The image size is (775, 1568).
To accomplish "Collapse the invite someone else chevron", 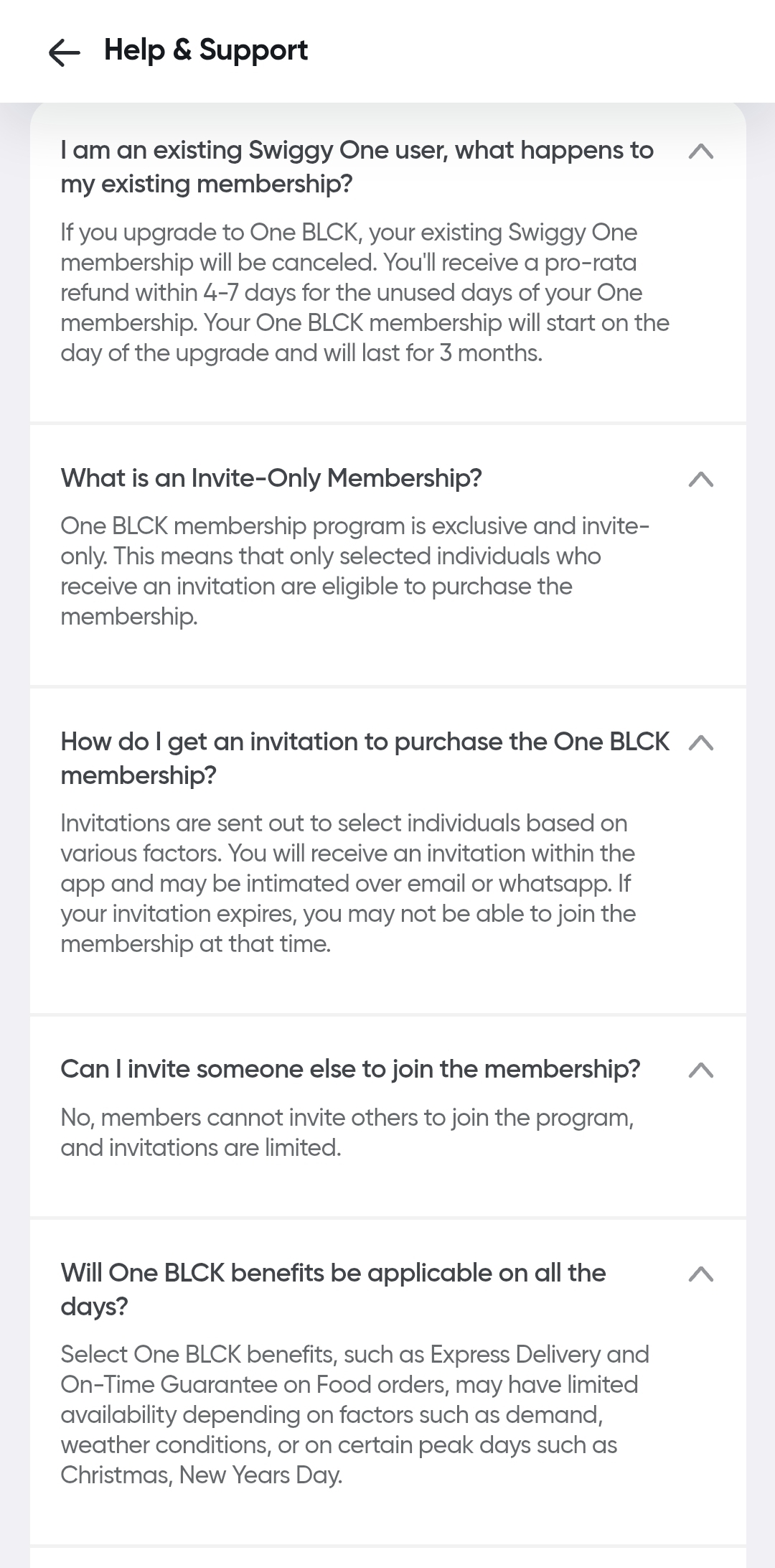I will [x=700, y=1070].
